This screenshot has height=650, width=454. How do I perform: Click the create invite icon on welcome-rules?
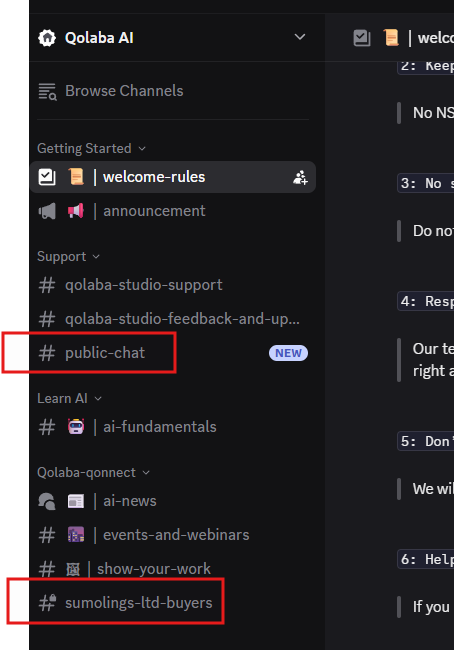300,177
